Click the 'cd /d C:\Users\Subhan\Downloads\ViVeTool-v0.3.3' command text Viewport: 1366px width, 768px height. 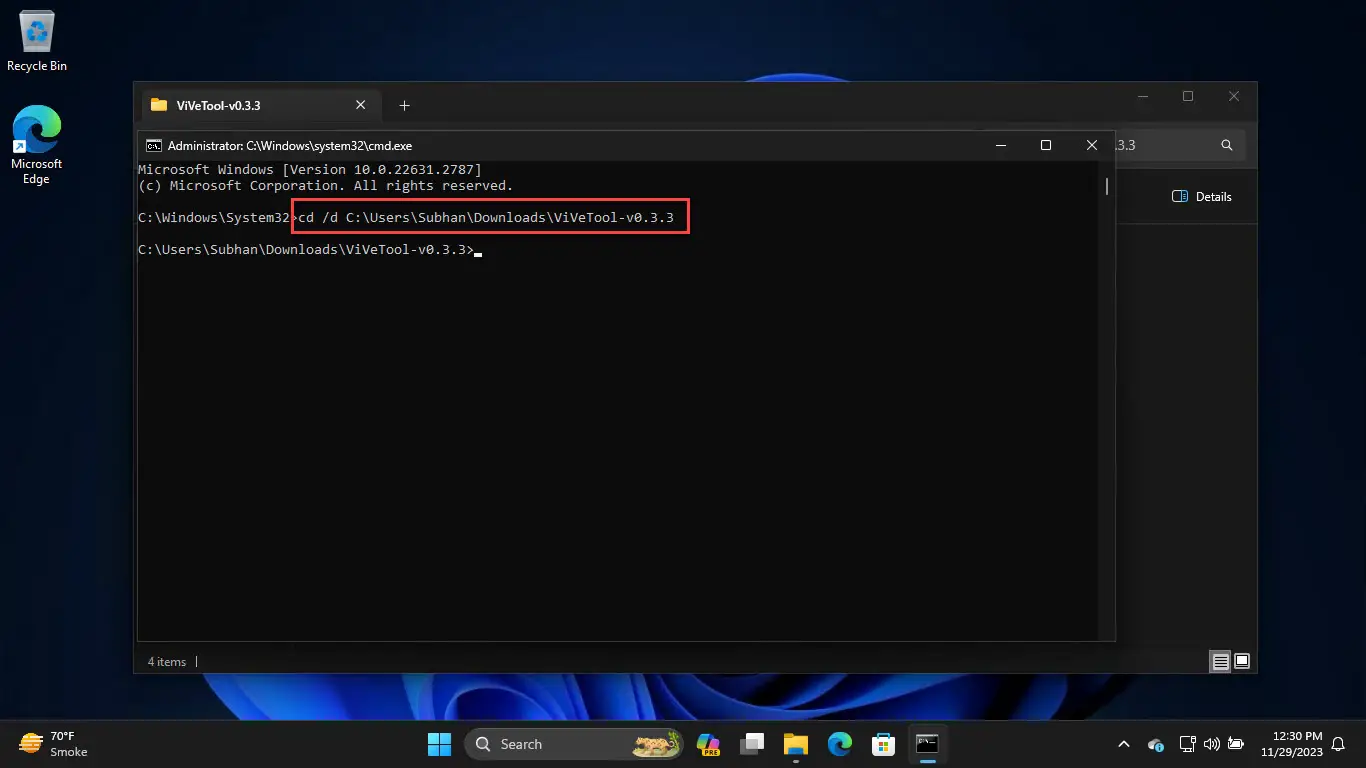click(486, 218)
